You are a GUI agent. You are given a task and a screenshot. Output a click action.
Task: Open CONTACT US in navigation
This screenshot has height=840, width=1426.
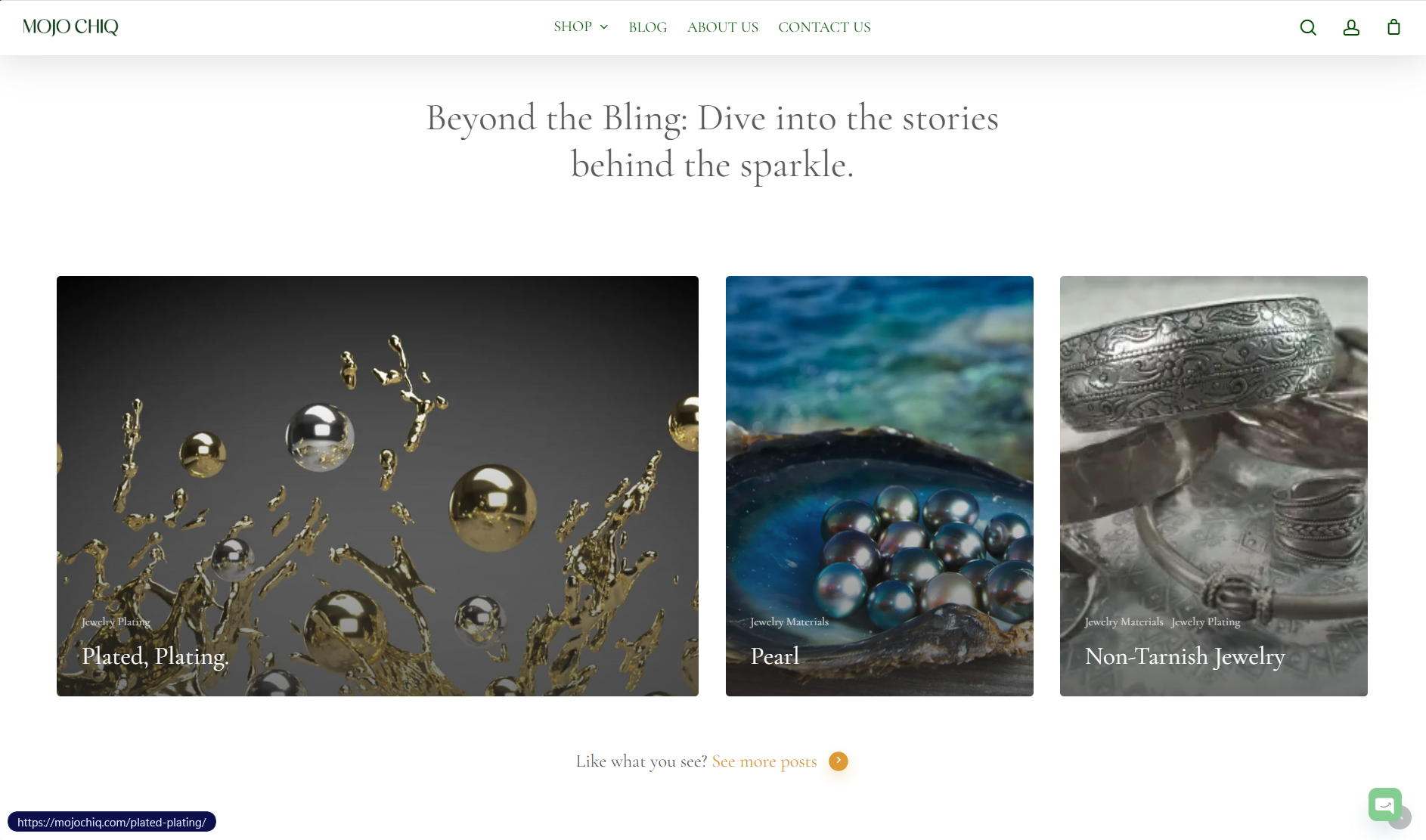[824, 27]
